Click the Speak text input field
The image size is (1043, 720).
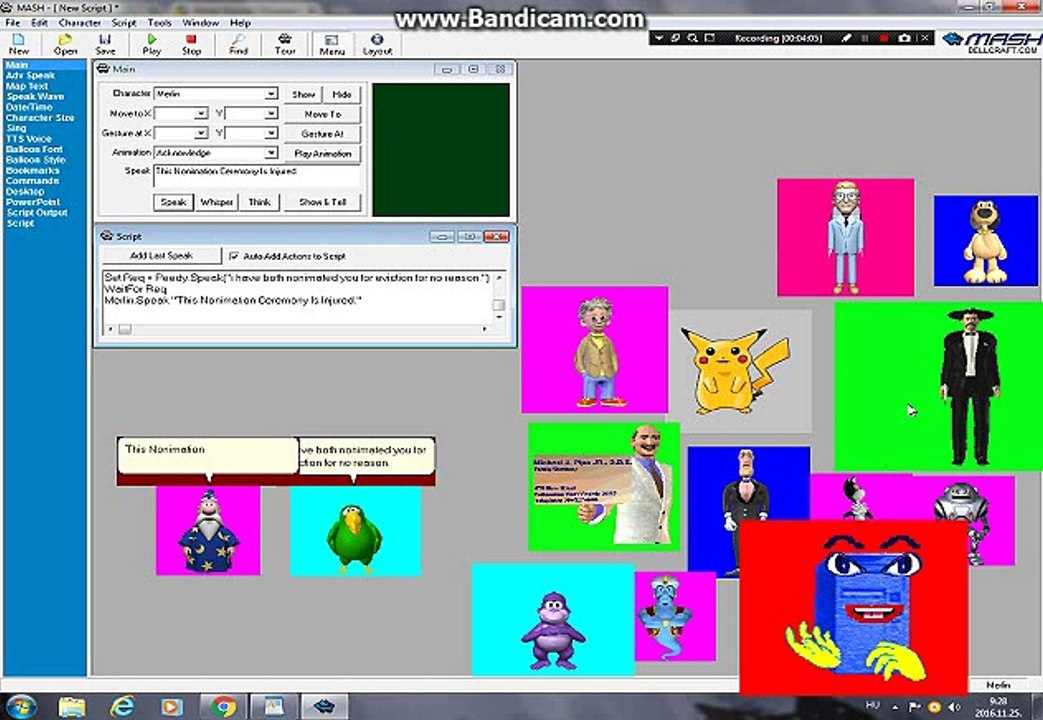[x=257, y=176]
